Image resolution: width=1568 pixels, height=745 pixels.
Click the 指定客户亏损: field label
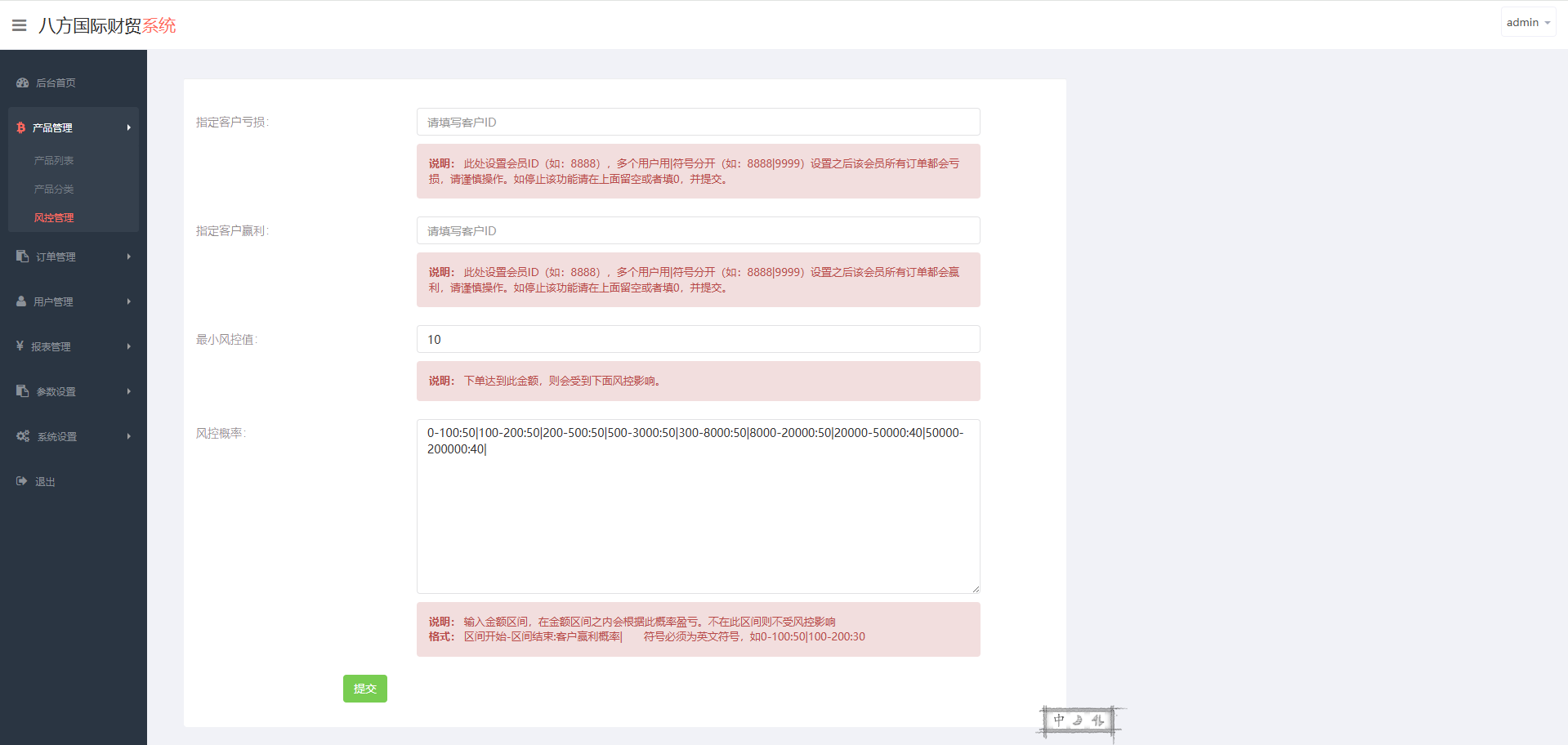pyautogui.click(x=232, y=122)
